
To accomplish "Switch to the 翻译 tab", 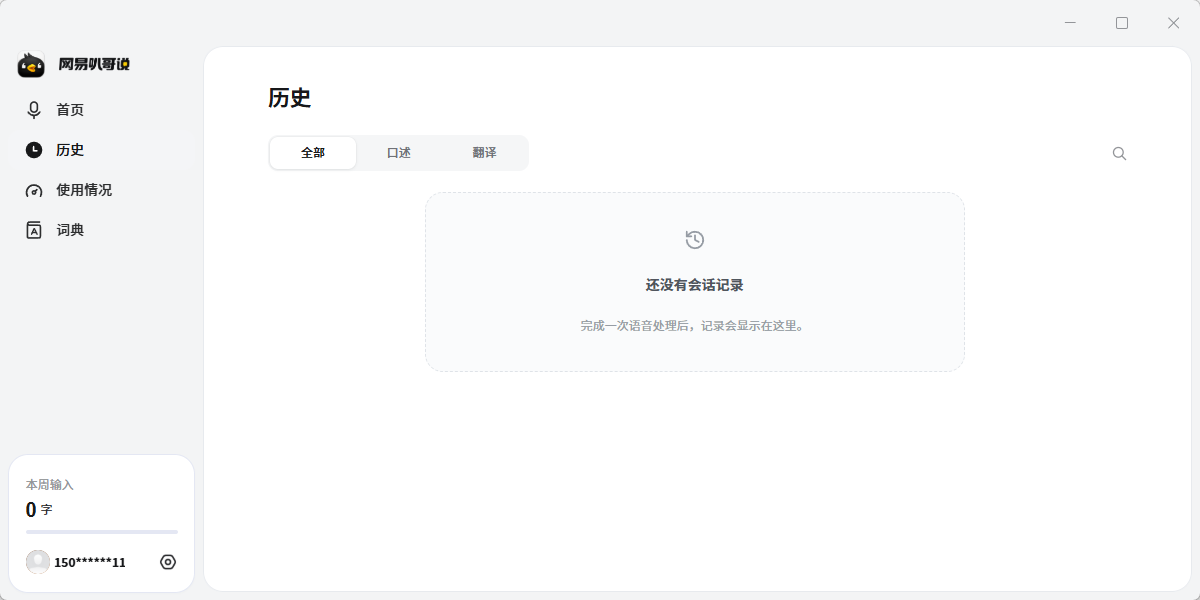I will pos(485,153).
